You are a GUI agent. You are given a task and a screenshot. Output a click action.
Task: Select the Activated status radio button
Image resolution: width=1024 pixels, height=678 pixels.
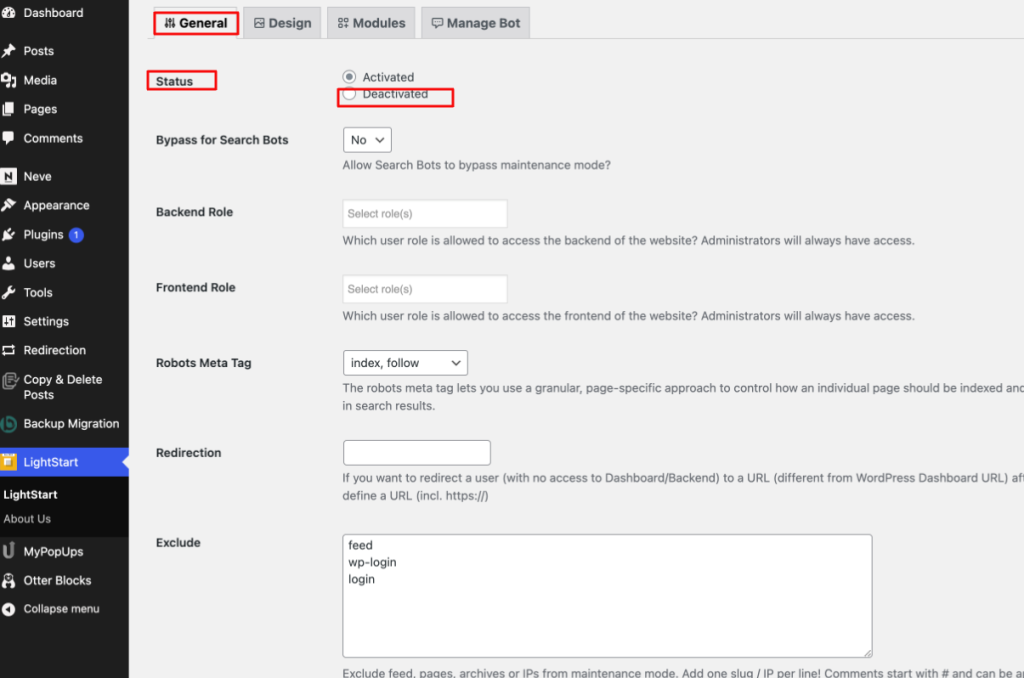349,76
